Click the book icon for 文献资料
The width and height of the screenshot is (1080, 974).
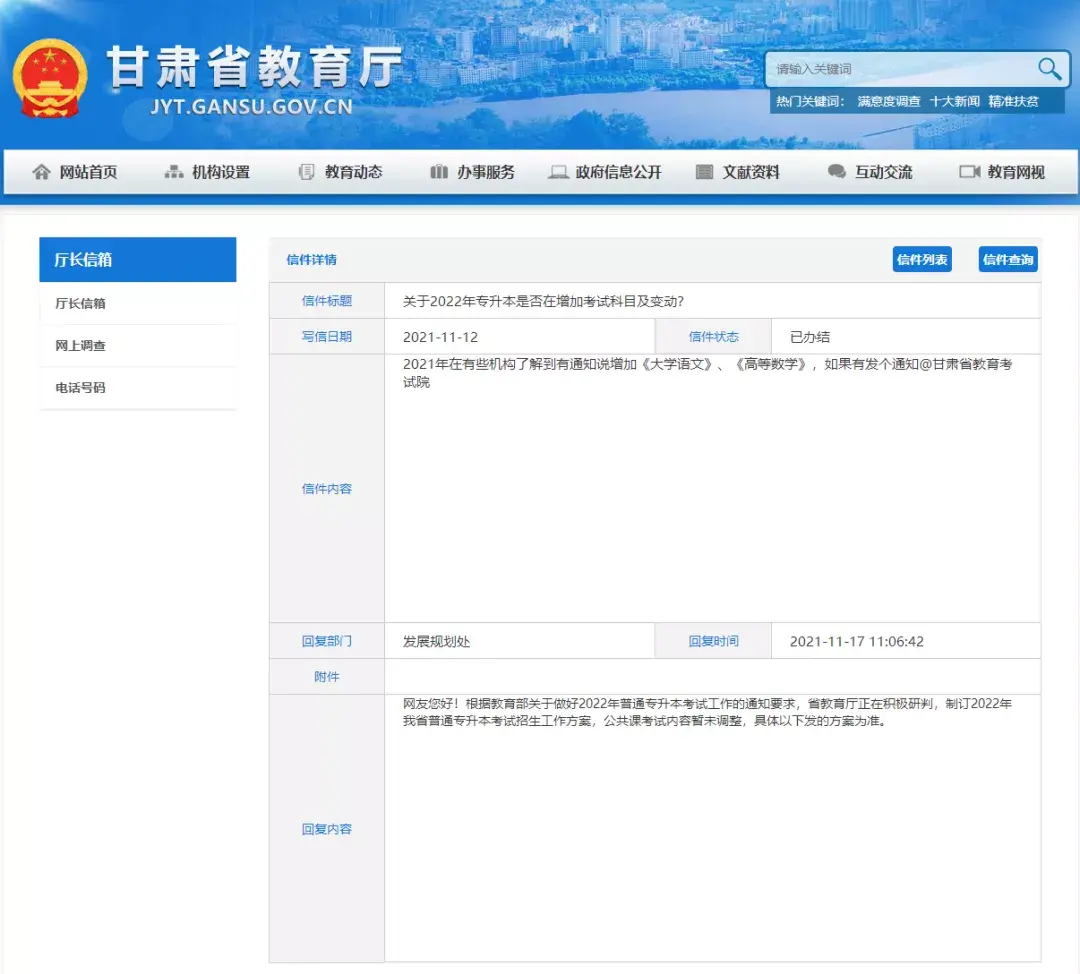[x=703, y=172]
